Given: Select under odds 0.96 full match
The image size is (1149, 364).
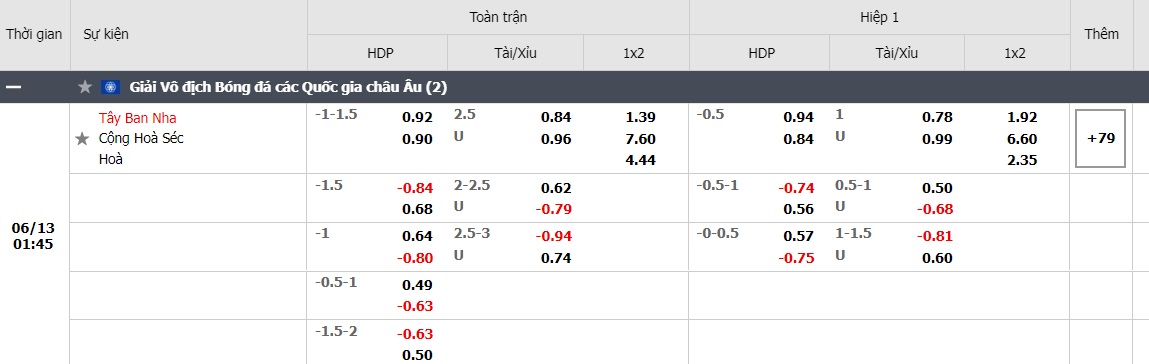Looking at the screenshot, I should pos(556,138).
